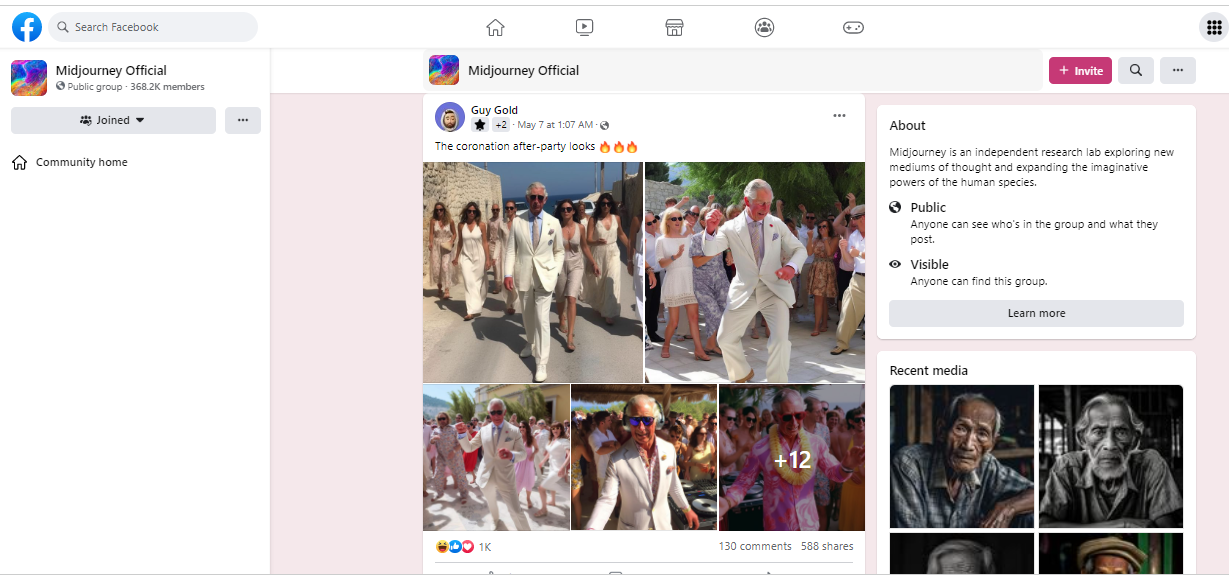Open the Gaming controller icon
Image resolution: width=1229 pixels, height=579 pixels.
pyautogui.click(x=853, y=27)
